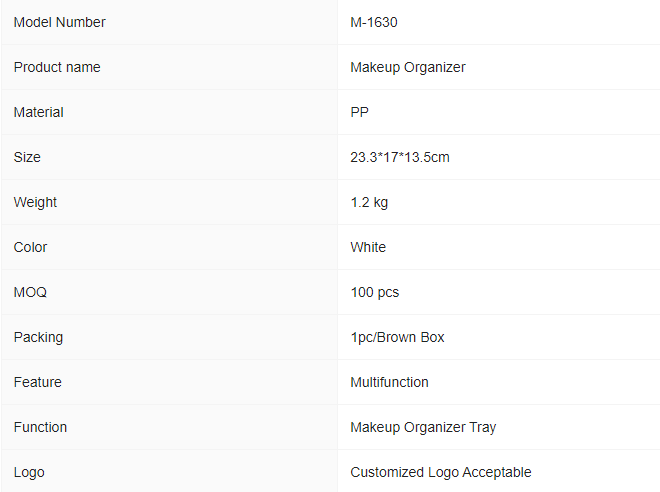Click the Logo row label
This screenshot has height=492, width=660.
(29, 473)
